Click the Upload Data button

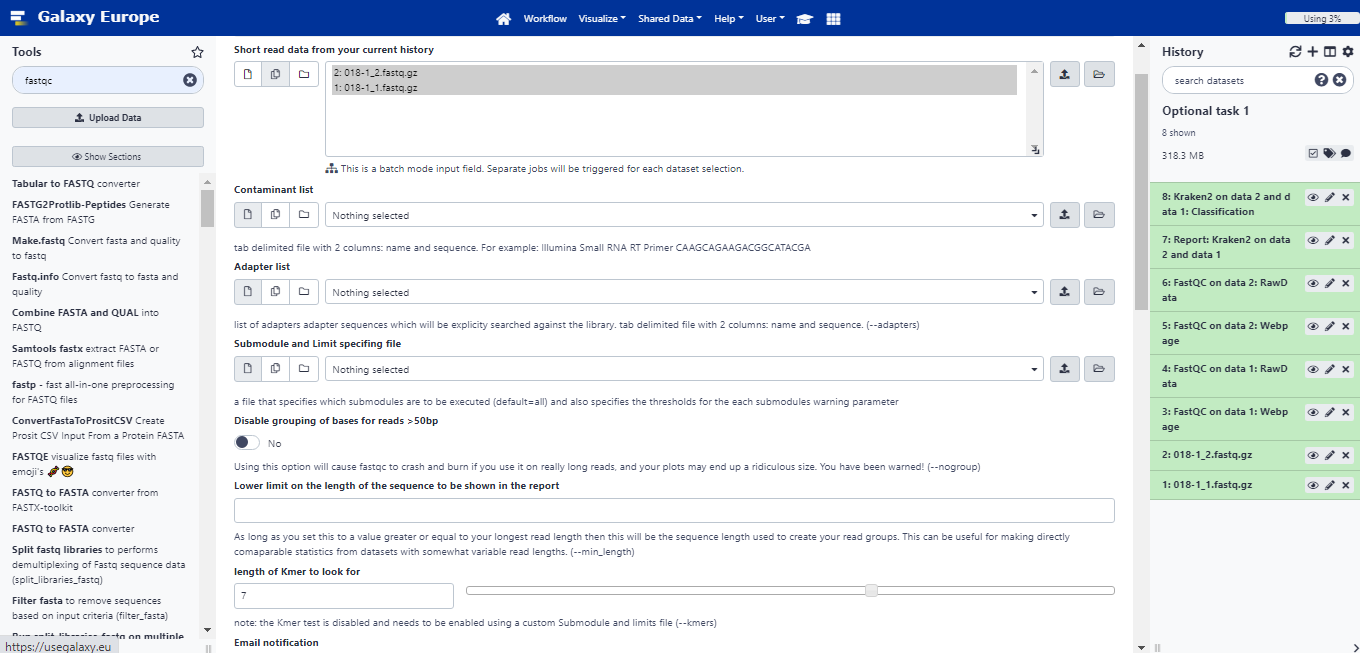point(108,117)
